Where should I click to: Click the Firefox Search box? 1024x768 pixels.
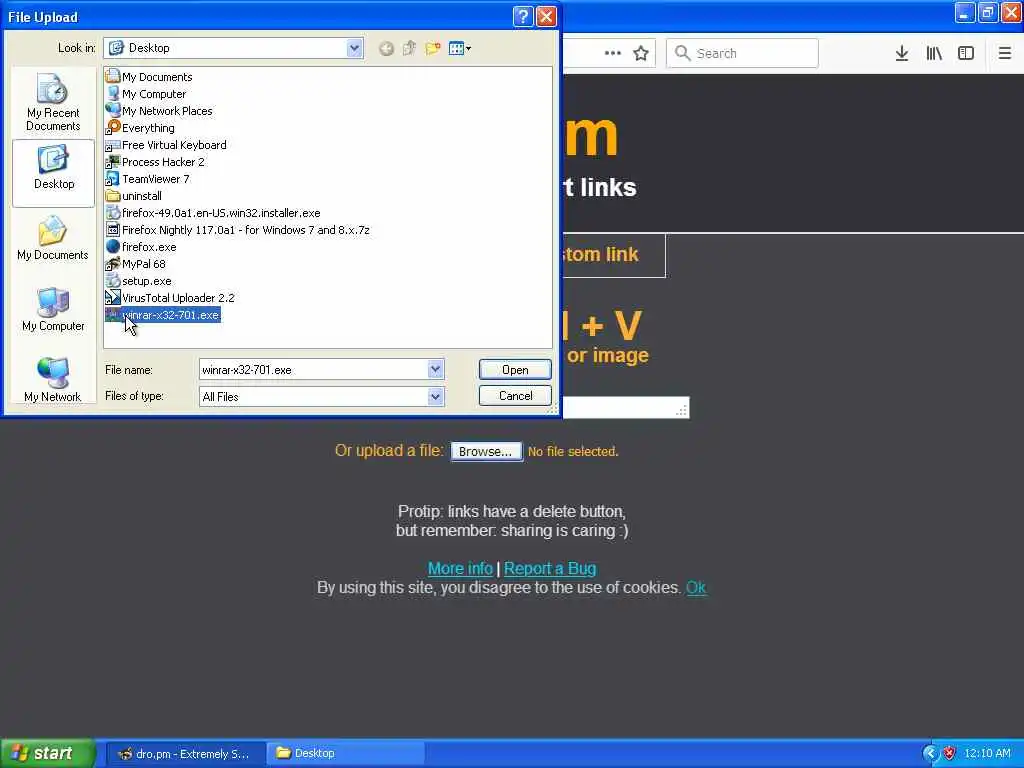(x=742, y=53)
